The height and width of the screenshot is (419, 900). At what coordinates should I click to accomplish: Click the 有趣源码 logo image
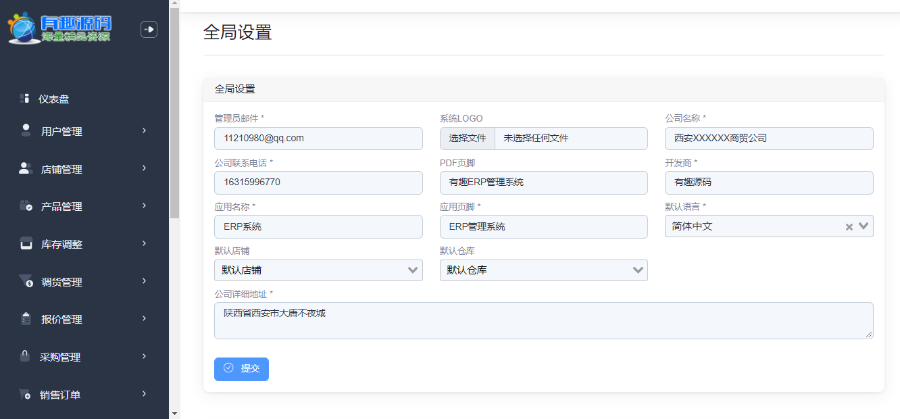click(60, 29)
